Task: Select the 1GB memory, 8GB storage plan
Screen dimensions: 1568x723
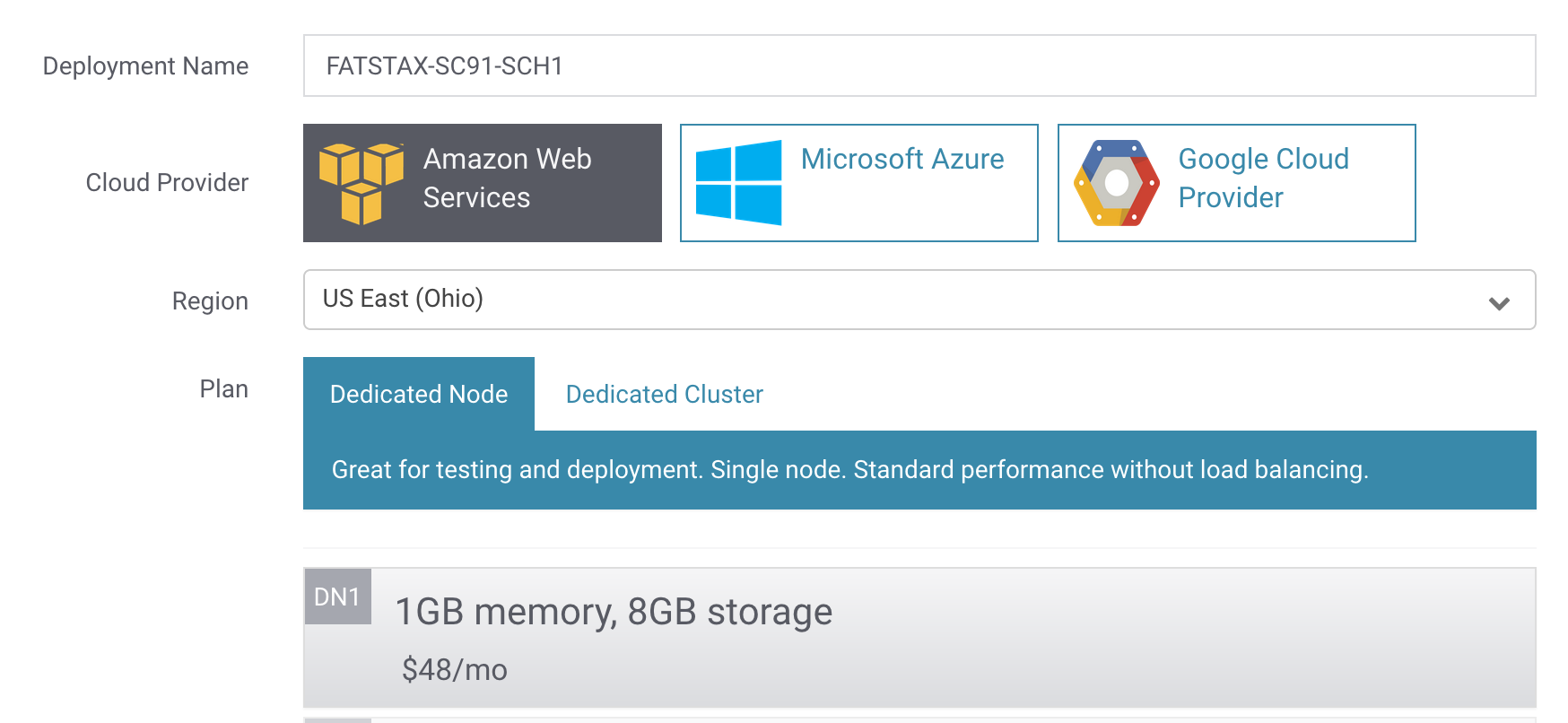Action: [614, 612]
